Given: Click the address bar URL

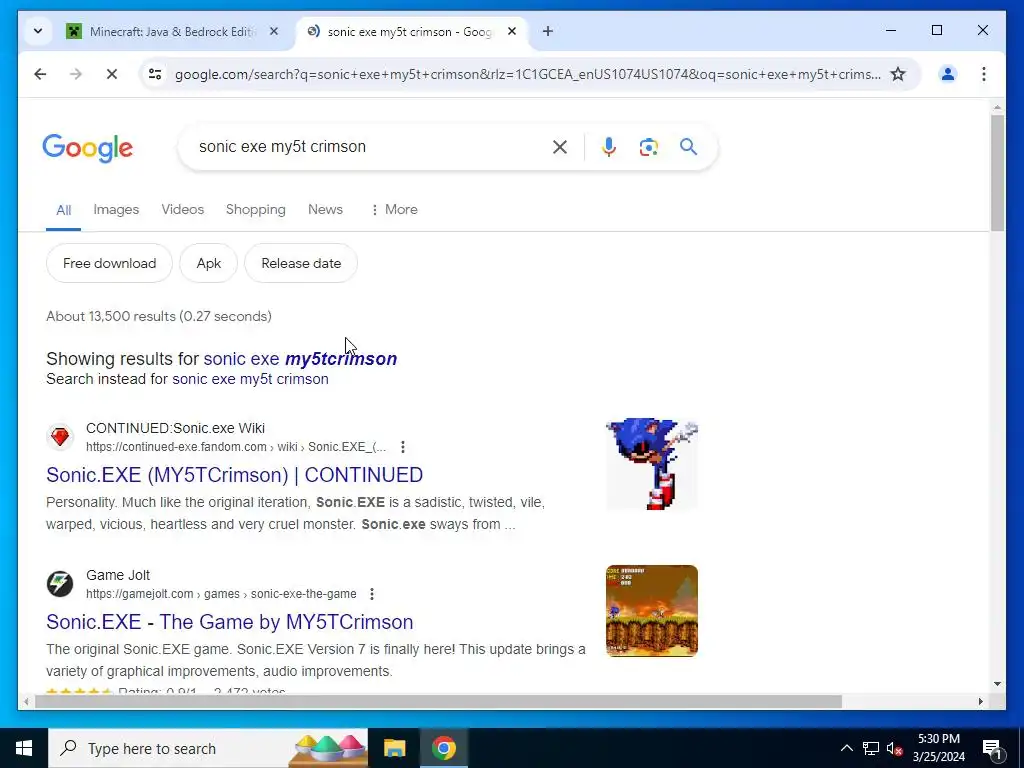Looking at the screenshot, I should tap(528, 74).
